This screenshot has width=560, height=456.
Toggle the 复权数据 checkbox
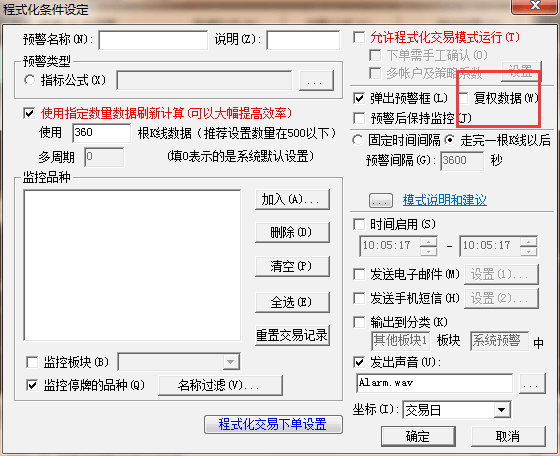pyautogui.click(x=463, y=98)
